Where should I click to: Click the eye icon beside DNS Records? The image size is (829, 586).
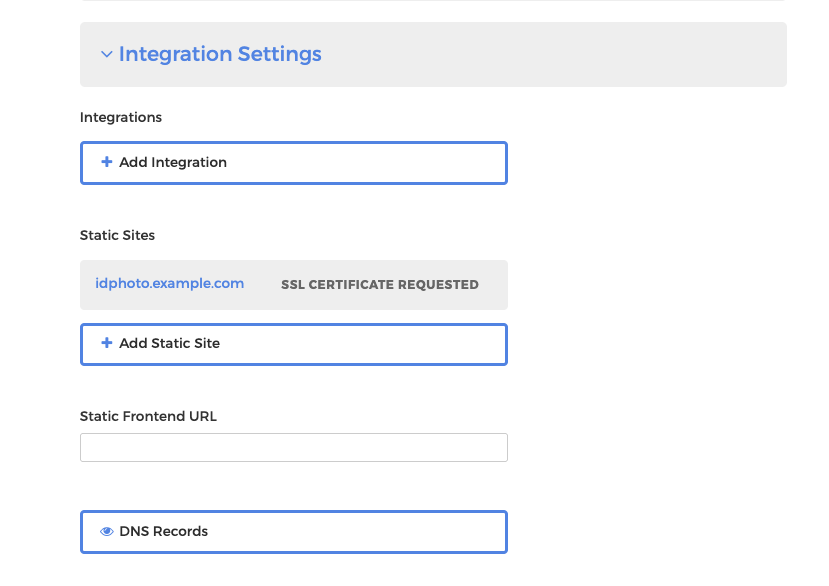(x=106, y=532)
